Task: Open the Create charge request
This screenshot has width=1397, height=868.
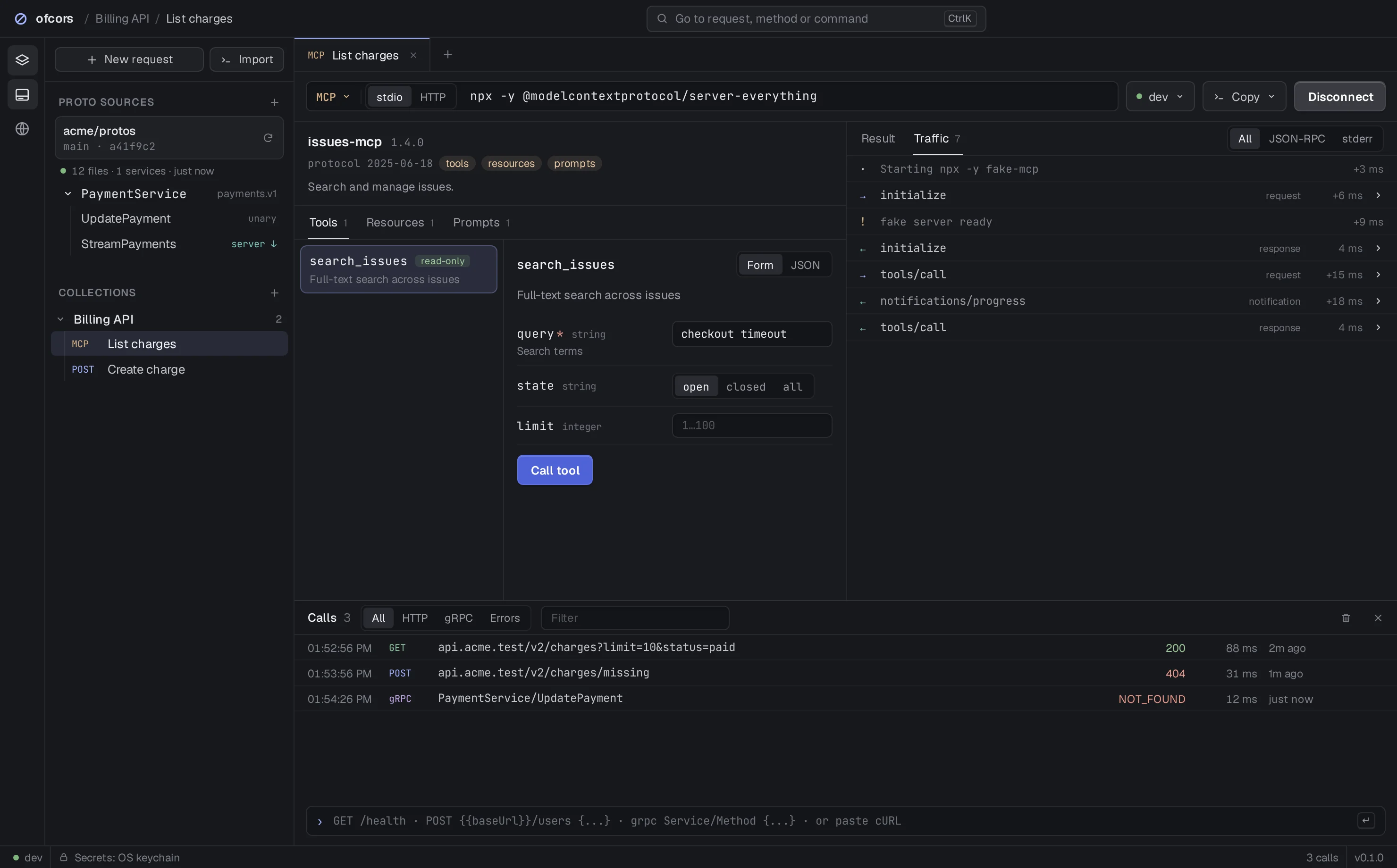Action: click(x=169, y=370)
